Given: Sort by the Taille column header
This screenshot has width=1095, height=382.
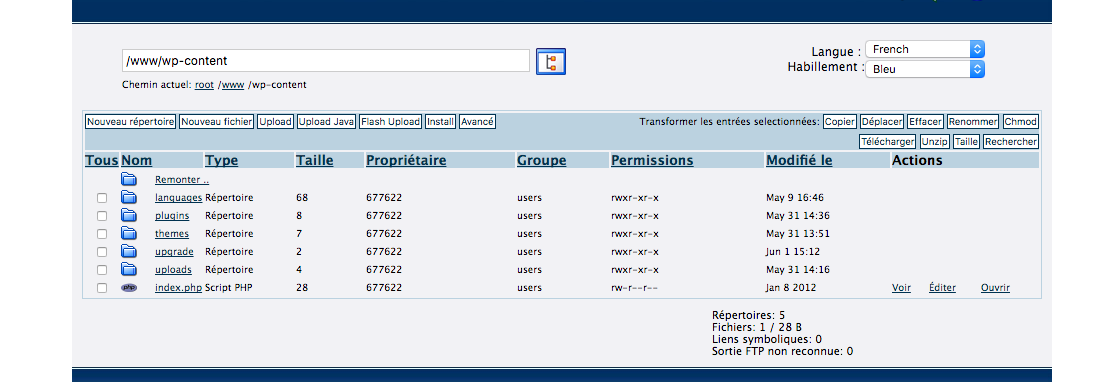Looking at the screenshot, I should point(314,161).
